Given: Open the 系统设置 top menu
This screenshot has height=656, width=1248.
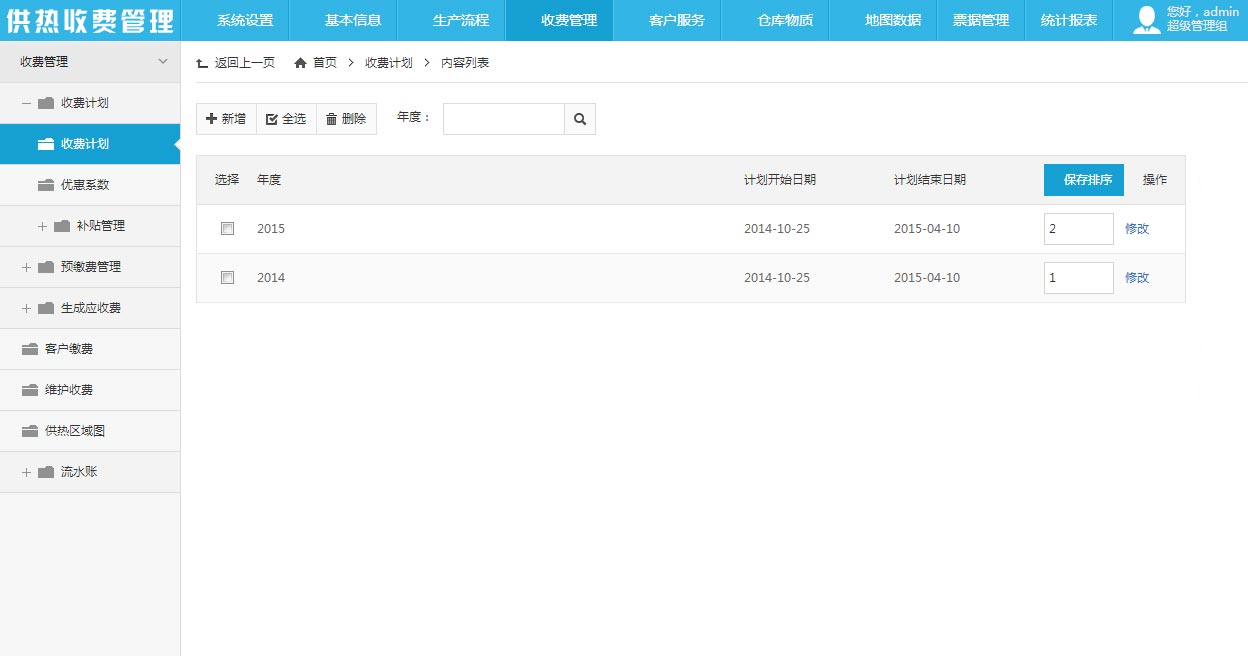Looking at the screenshot, I should 244,20.
